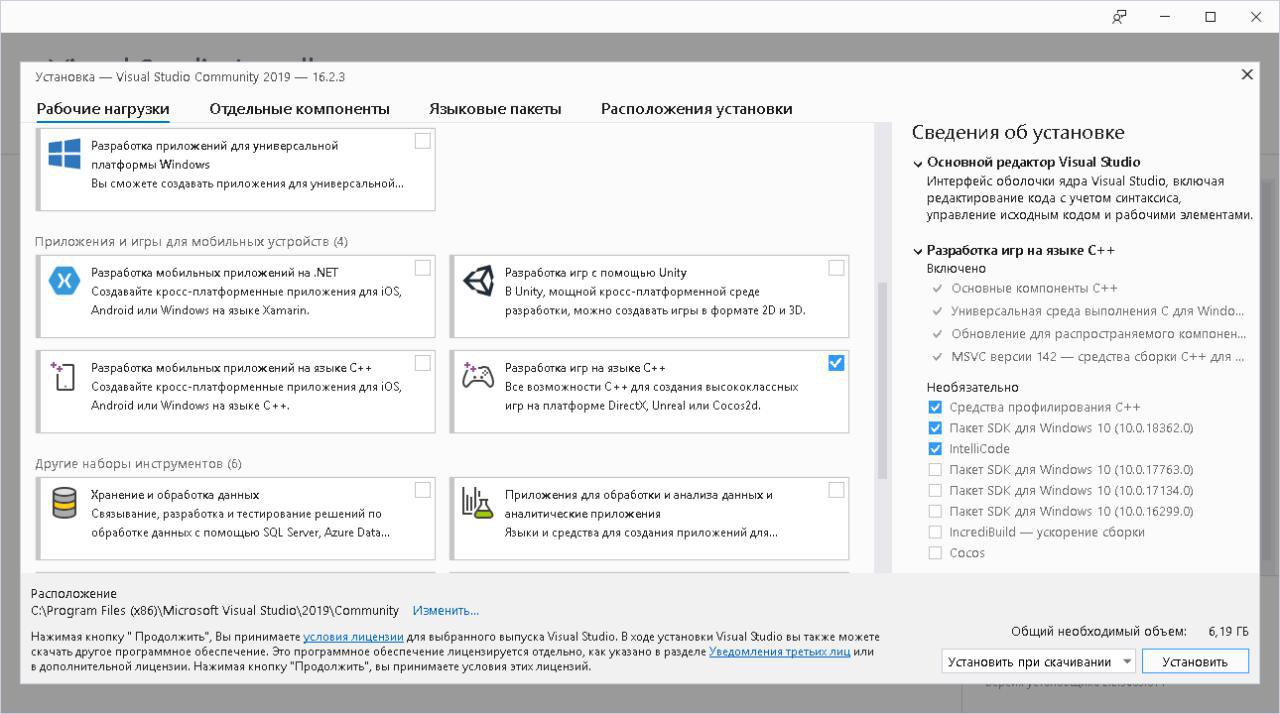Click the C++ game development gamepad icon
This screenshot has width=1280, height=714.
(478, 376)
